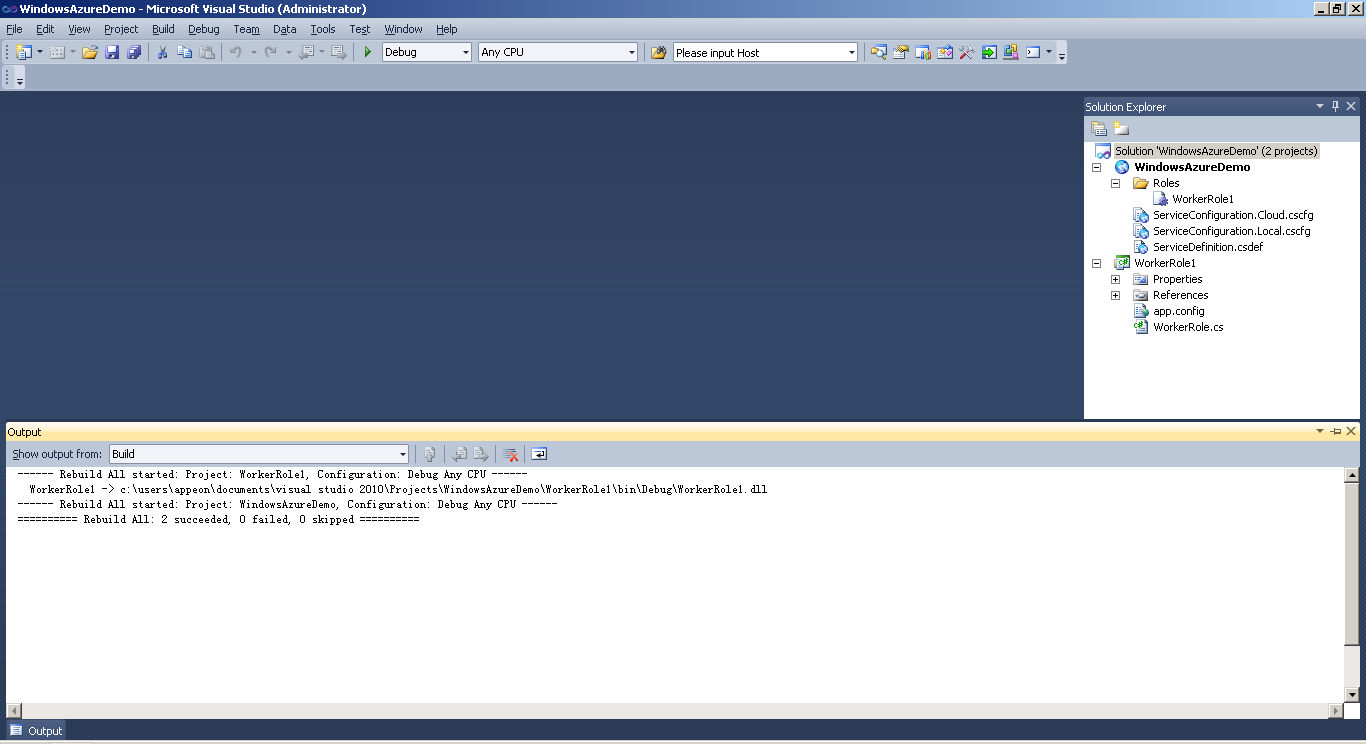The height and width of the screenshot is (744, 1366).
Task: Start debugging with green play icon
Action: point(368,52)
